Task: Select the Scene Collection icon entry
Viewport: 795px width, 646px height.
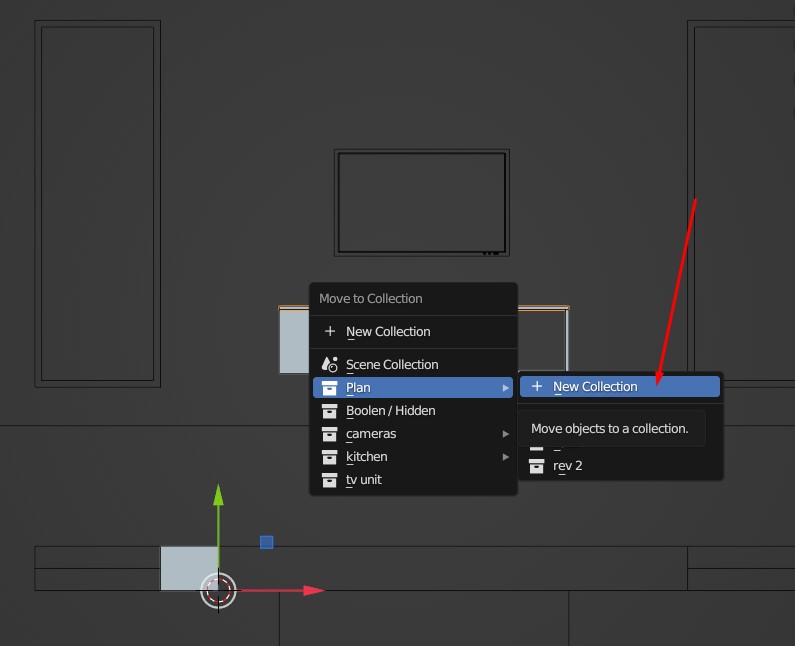Action: [330, 364]
